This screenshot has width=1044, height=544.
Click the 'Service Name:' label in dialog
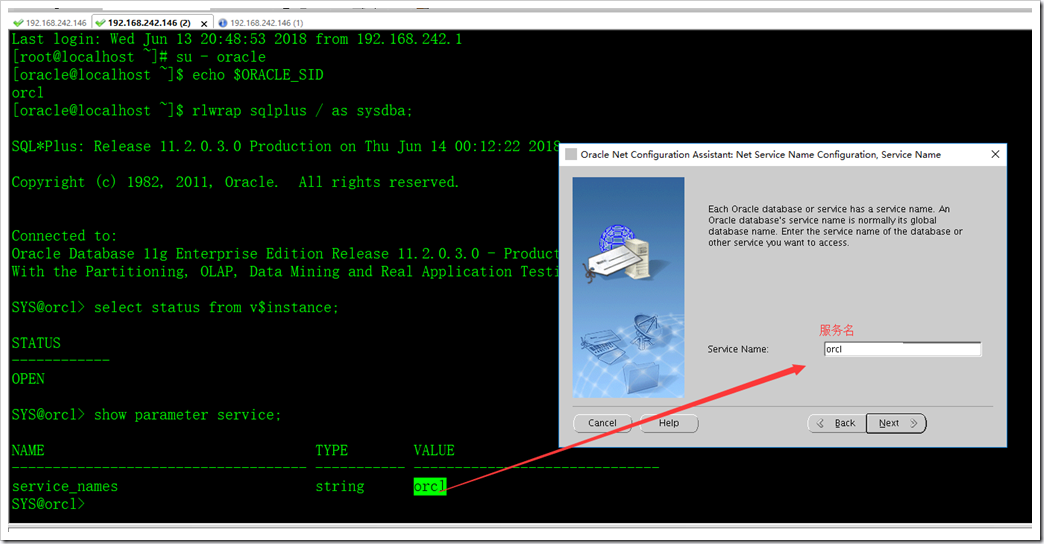738,349
